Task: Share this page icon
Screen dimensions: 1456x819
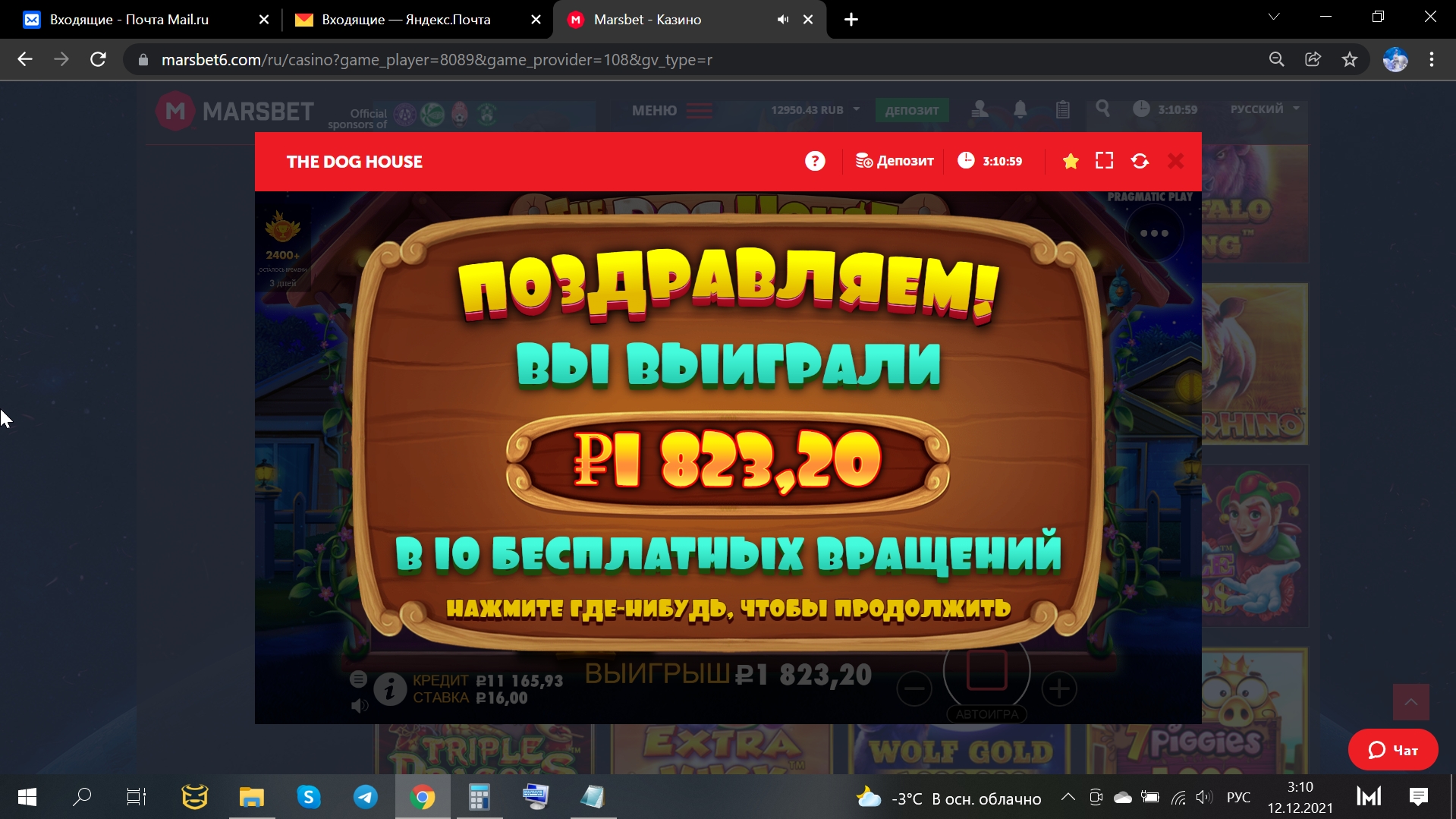Action: click(x=1313, y=59)
